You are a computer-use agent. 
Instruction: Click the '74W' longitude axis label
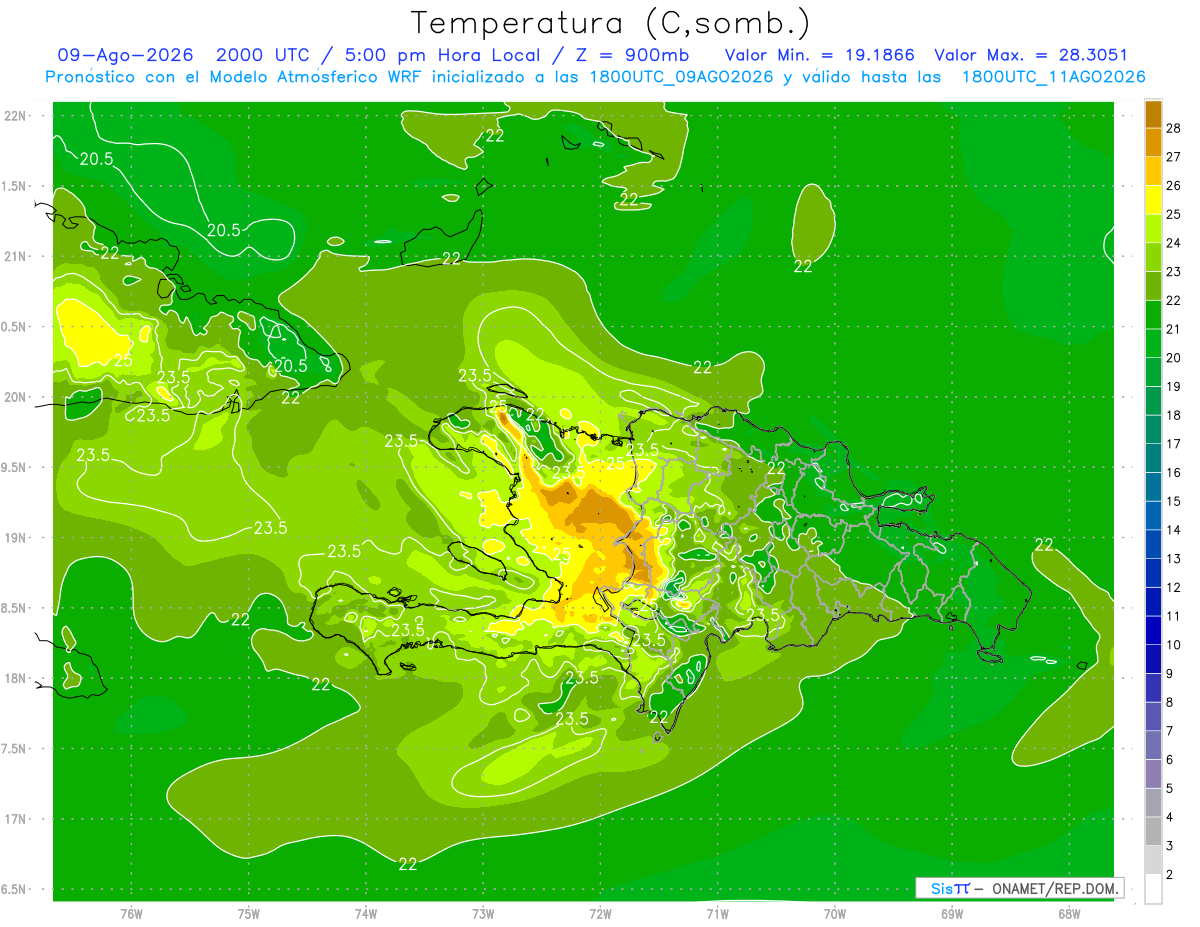(366, 914)
